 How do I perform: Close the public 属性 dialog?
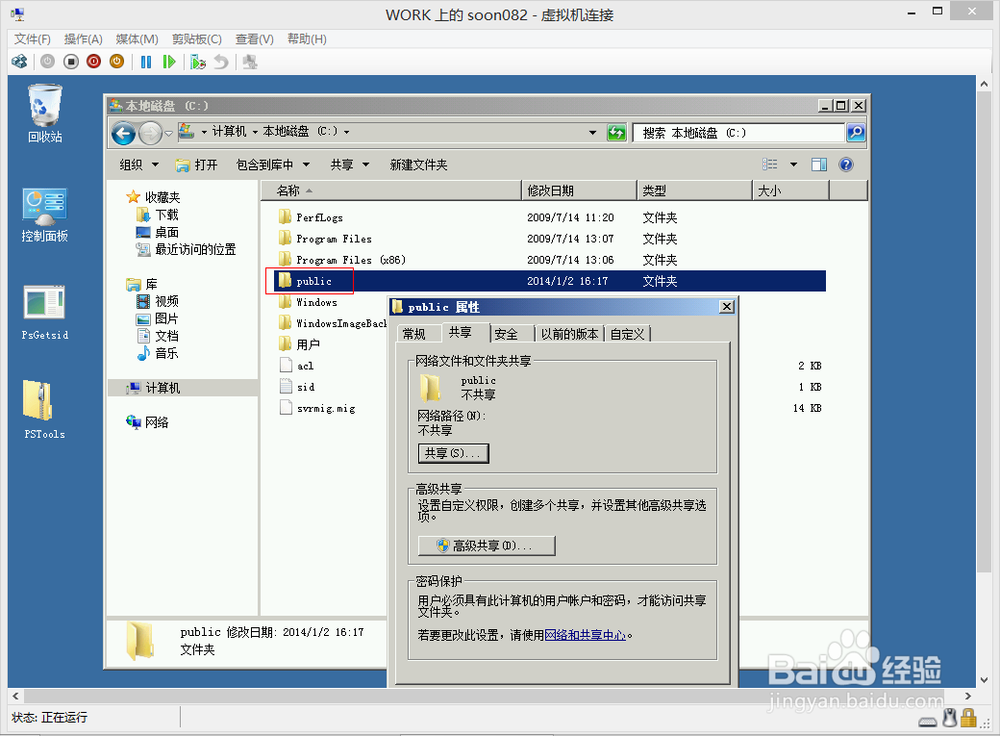726,307
